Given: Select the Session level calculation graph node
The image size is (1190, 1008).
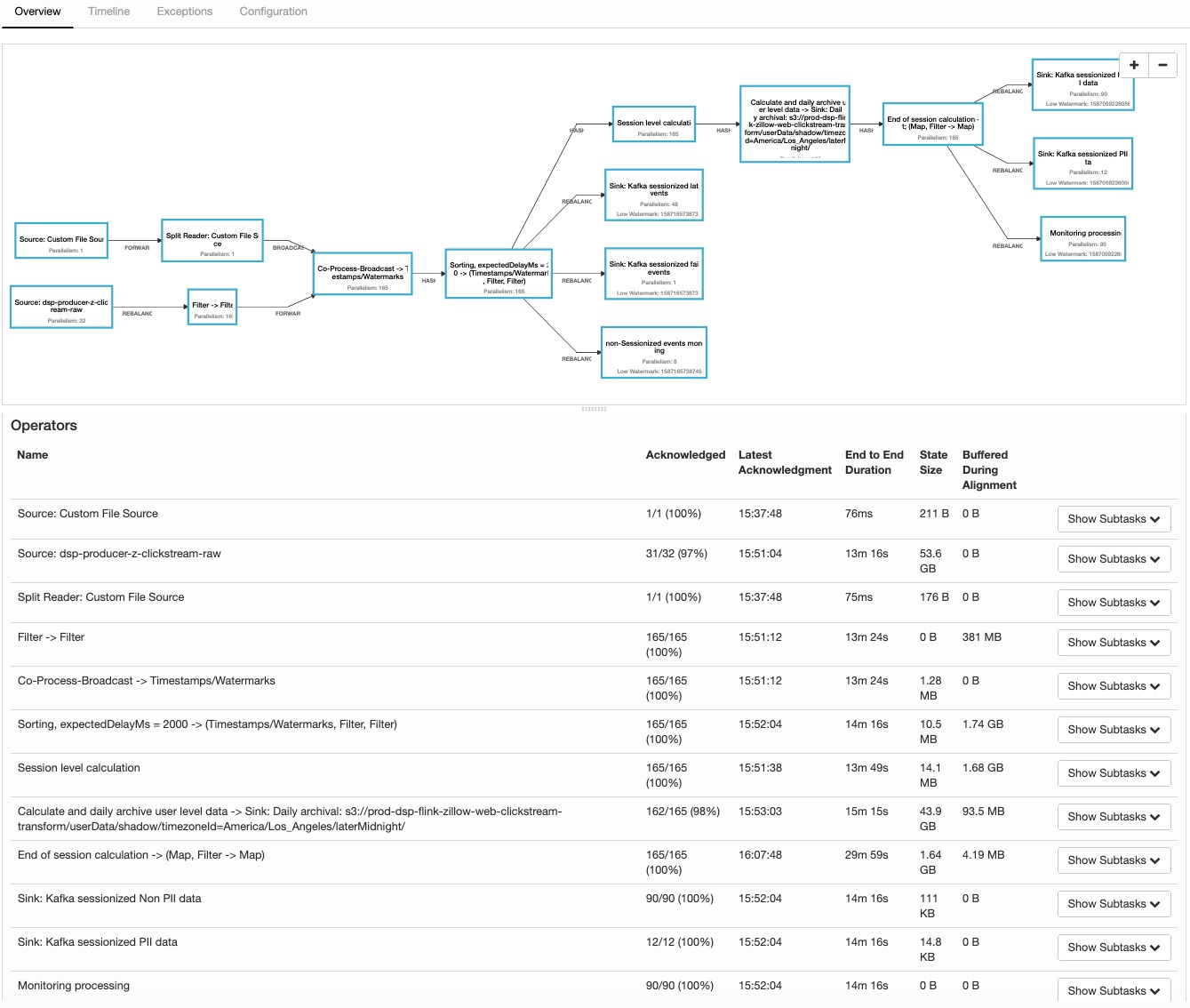Looking at the screenshot, I should tap(653, 124).
